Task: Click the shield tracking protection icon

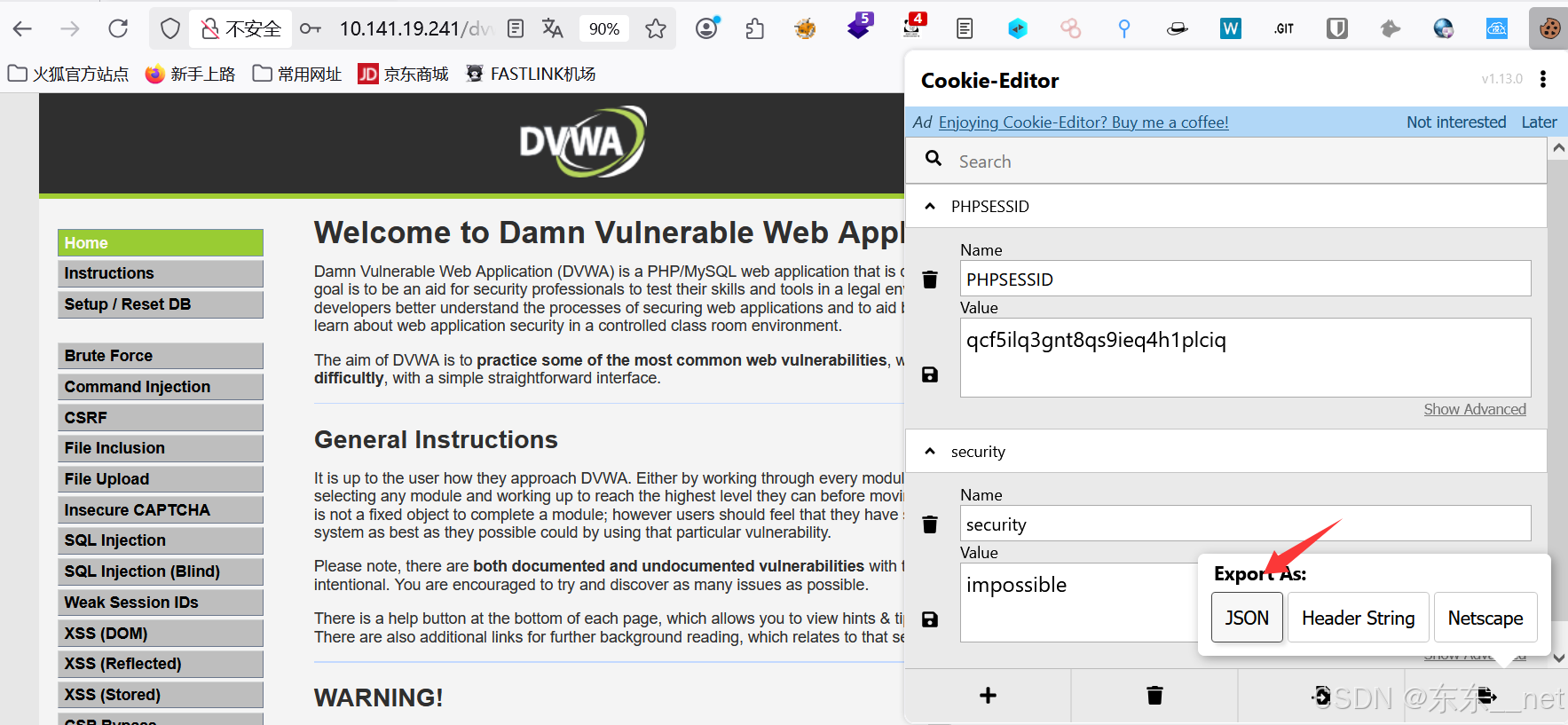Action: pyautogui.click(x=170, y=29)
